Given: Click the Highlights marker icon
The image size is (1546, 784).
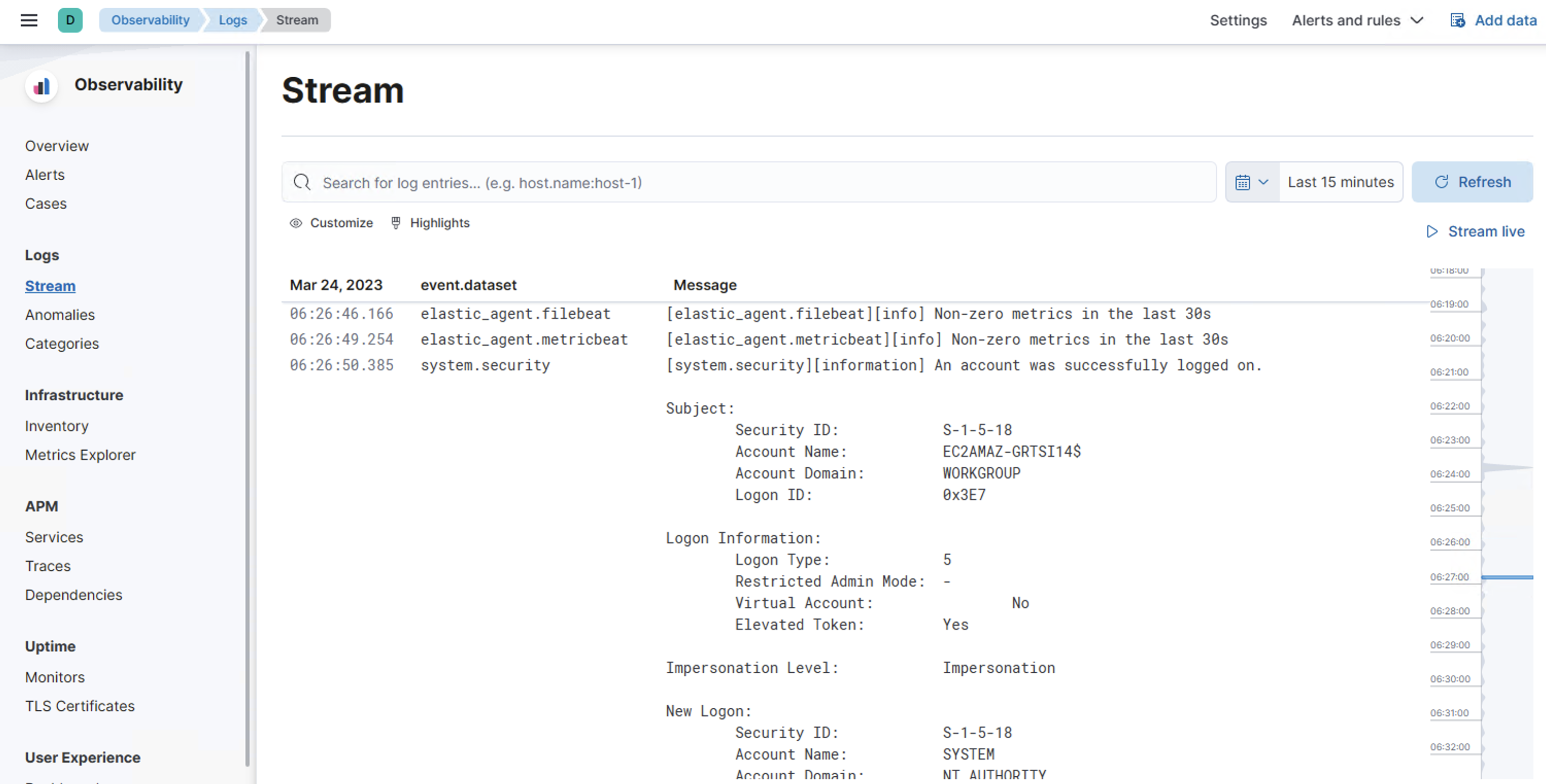Looking at the screenshot, I should coord(395,223).
